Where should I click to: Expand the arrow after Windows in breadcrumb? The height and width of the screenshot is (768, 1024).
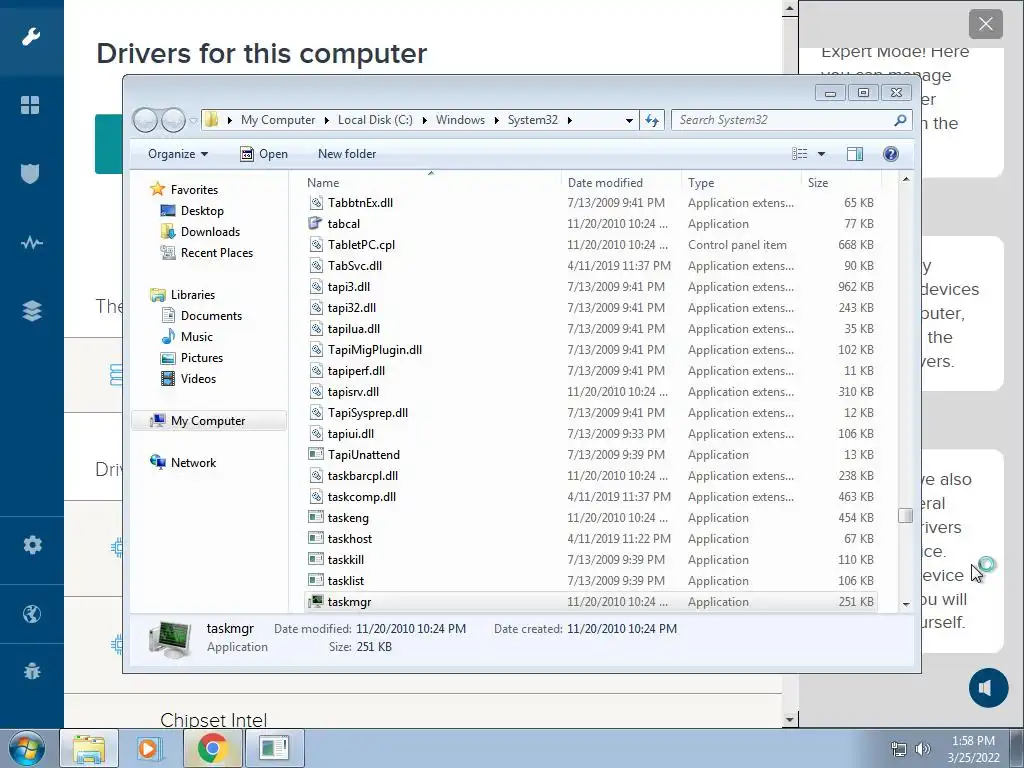[496, 120]
